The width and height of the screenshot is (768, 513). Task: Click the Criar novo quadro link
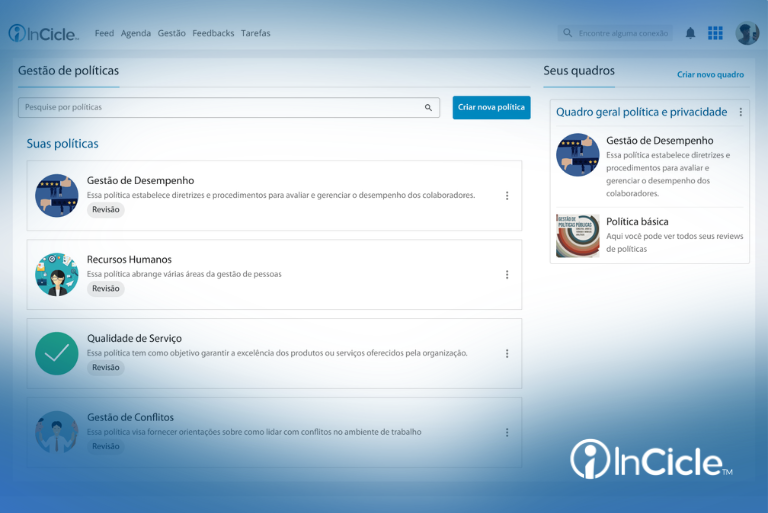click(710, 74)
